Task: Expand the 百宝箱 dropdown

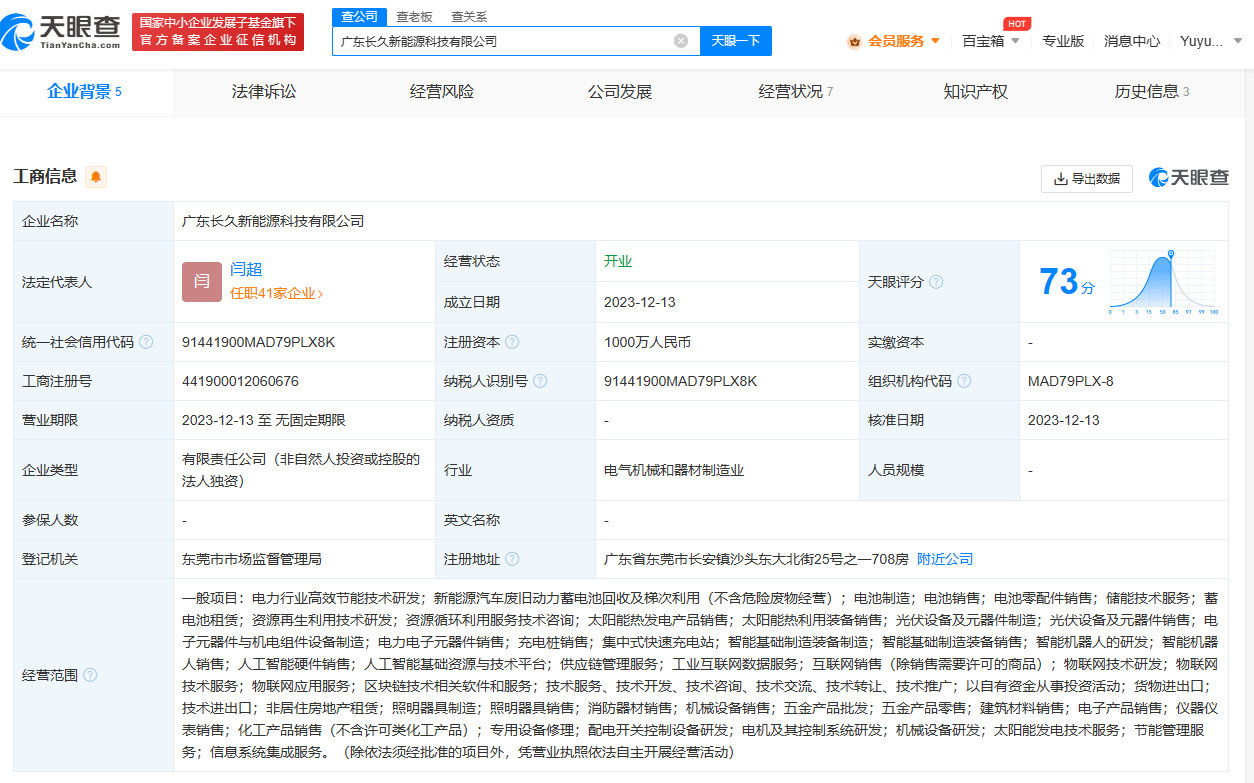Action: pos(990,41)
